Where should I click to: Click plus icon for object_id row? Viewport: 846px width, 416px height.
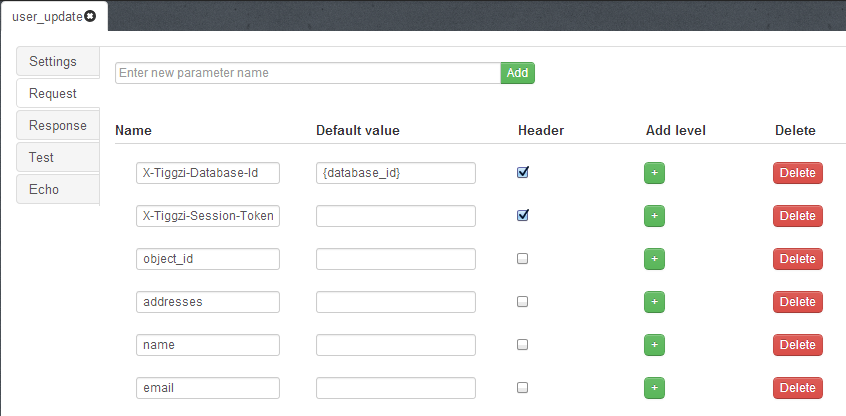tap(654, 259)
